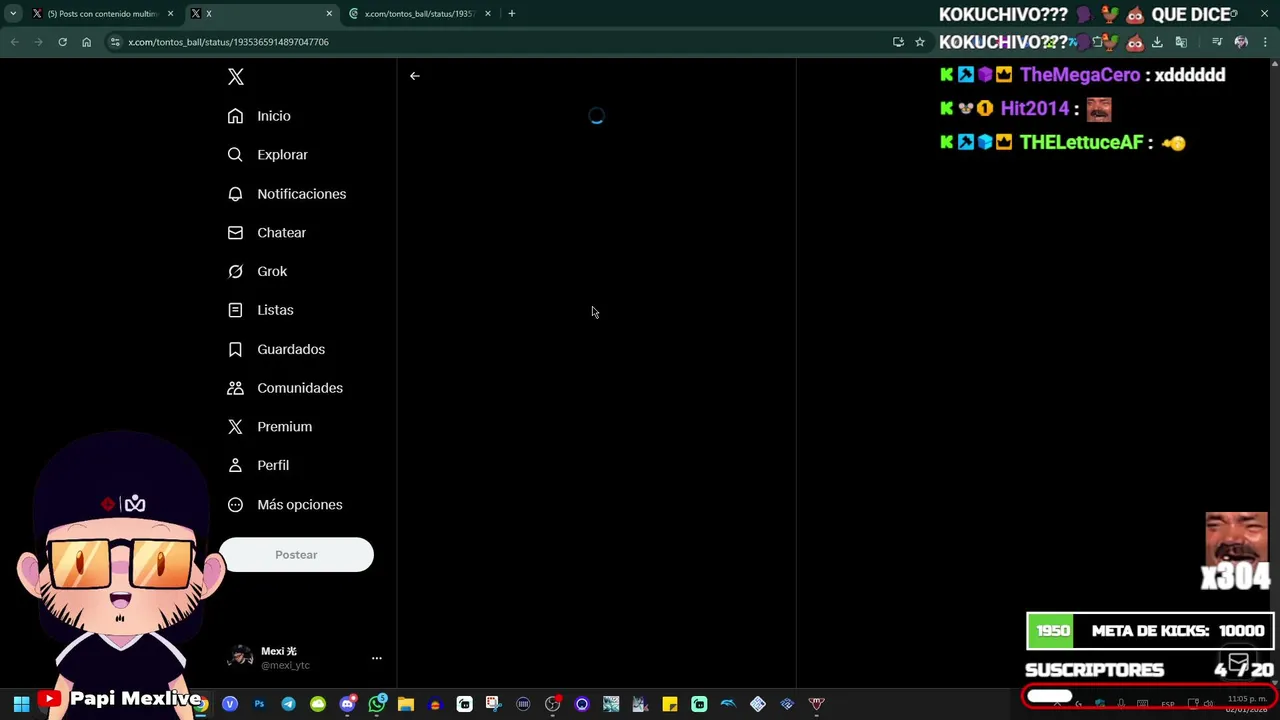Select the middle 'X' browser tab
This screenshot has width=1280, height=720.
coord(260,14)
